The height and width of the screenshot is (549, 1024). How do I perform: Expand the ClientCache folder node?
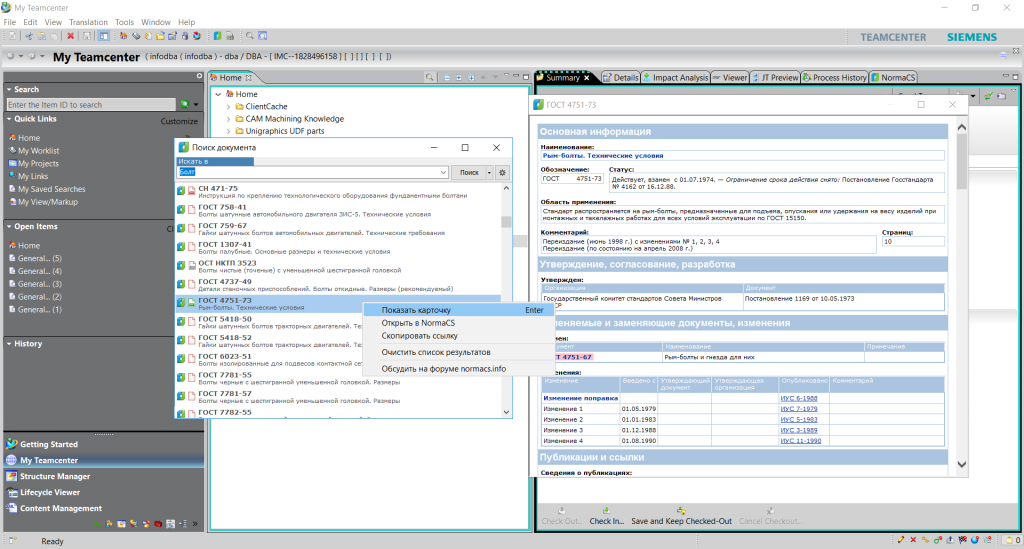pyautogui.click(x=229, y=106)
